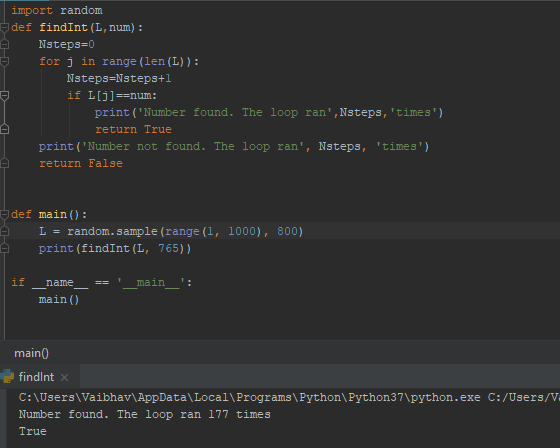Click the 'import random' line
This screenshot has width=560, height=448.
[x=57, y=10]
